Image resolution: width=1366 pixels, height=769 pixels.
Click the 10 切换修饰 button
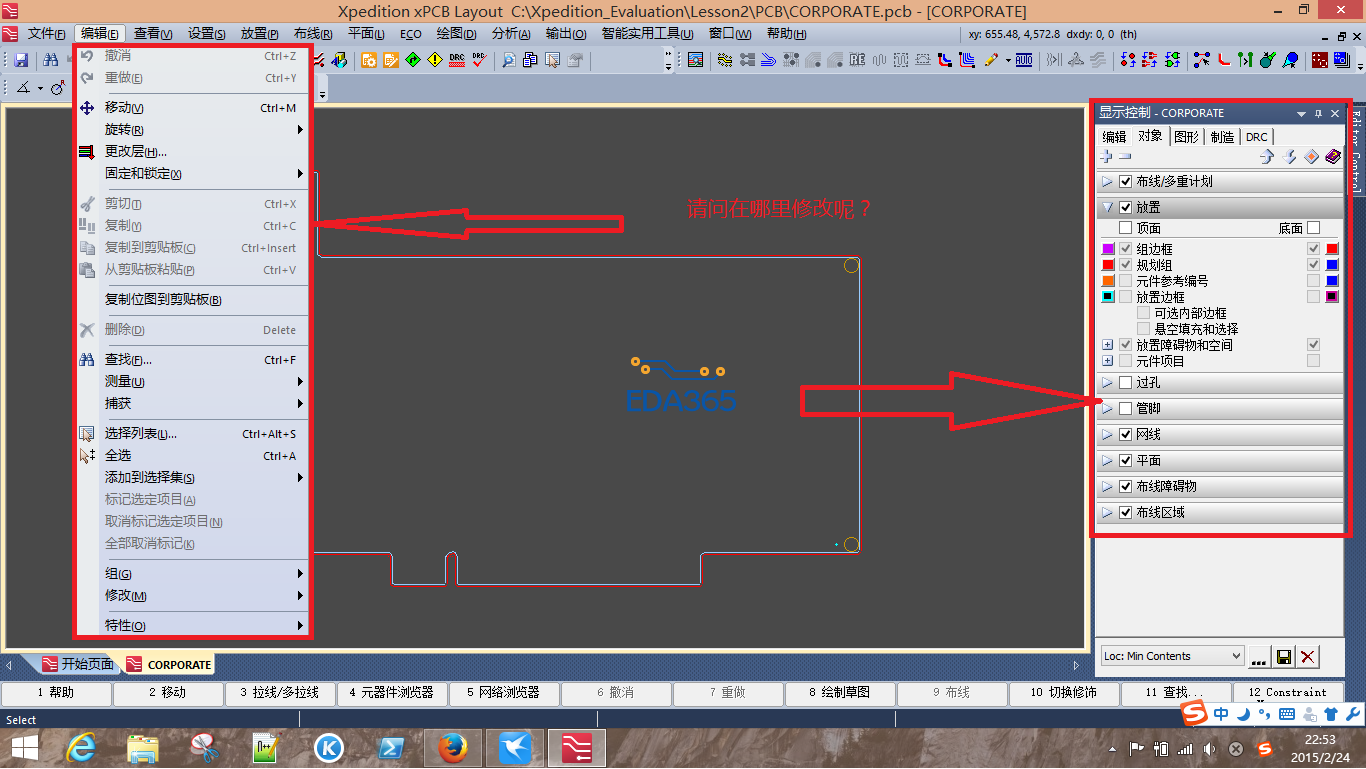click(1065, 692)
